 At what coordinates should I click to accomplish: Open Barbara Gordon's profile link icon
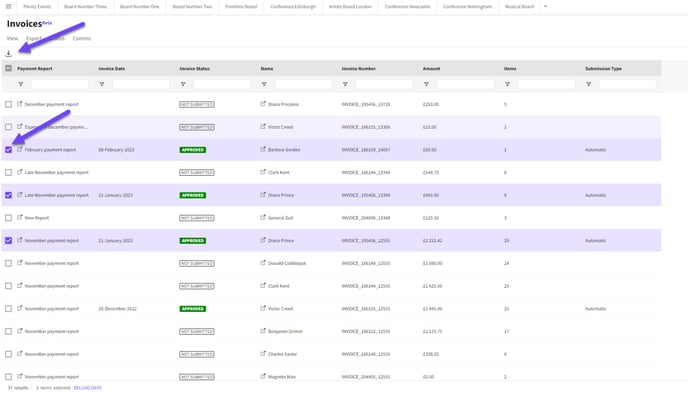pos(263,149)
